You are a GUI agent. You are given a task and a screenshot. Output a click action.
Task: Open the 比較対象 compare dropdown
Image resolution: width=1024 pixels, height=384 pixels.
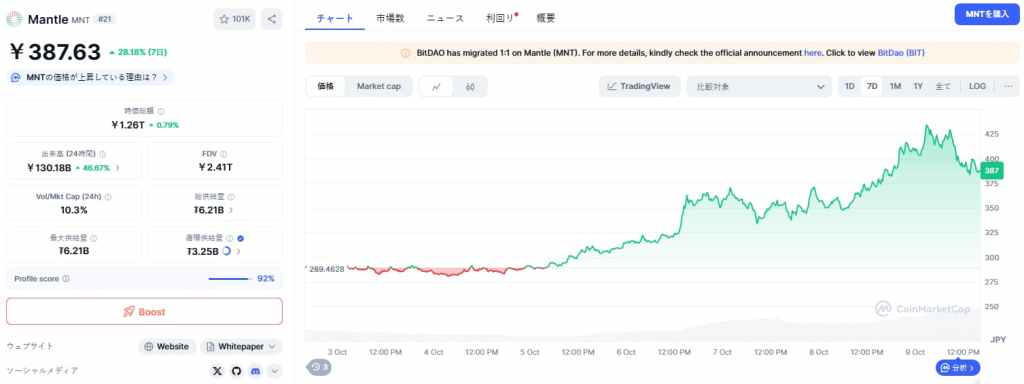point(760,87)
